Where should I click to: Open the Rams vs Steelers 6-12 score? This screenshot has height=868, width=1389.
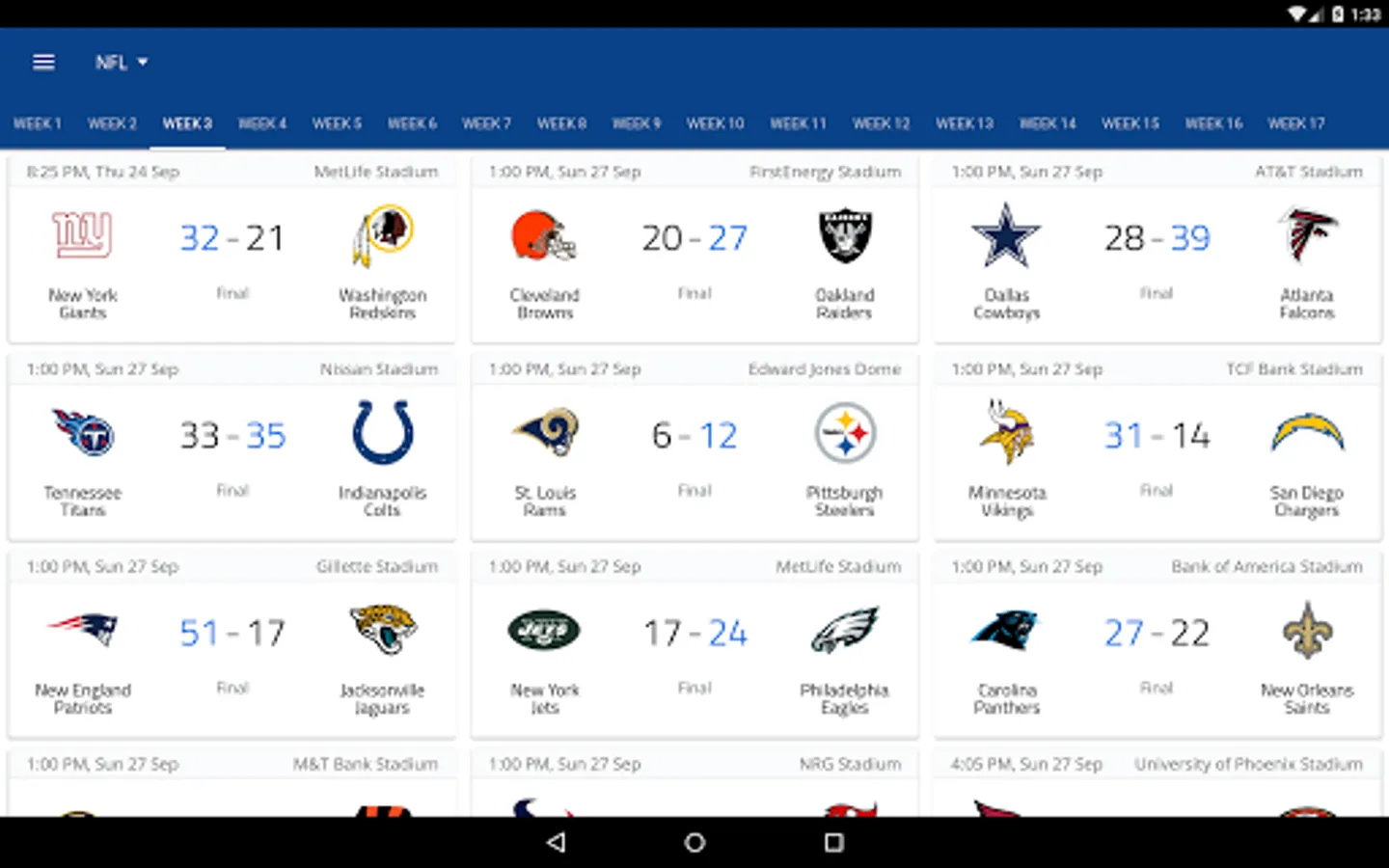click(694, 435)
